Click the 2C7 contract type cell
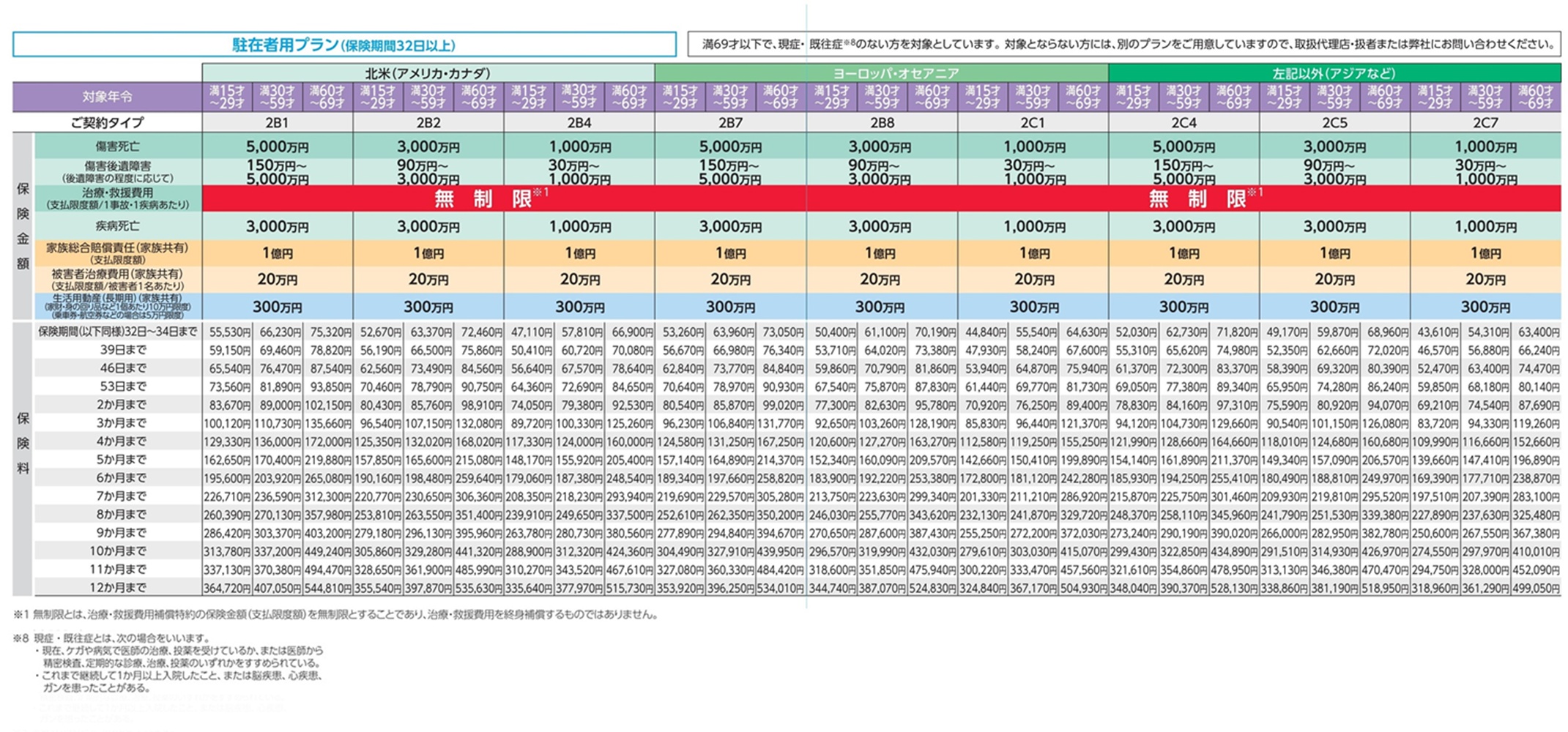 [1485, 122]
